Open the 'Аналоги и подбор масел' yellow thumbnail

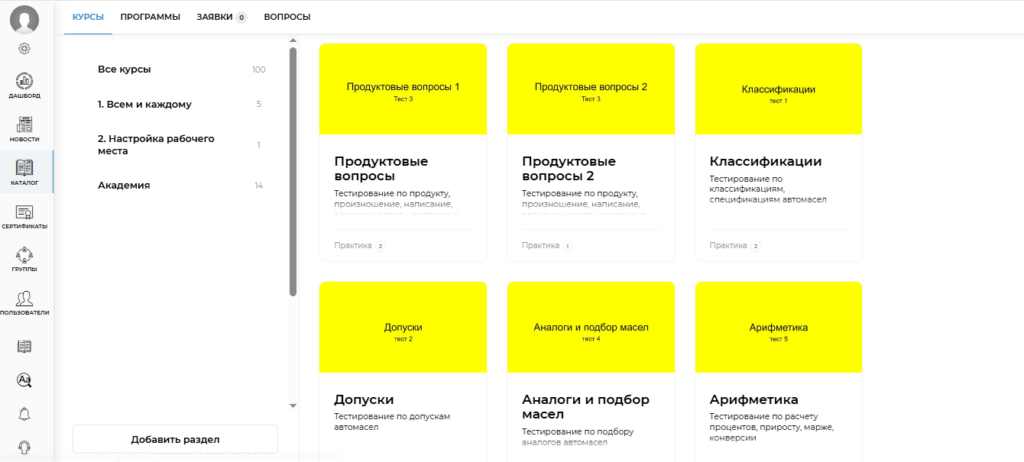tap(591, 327)
